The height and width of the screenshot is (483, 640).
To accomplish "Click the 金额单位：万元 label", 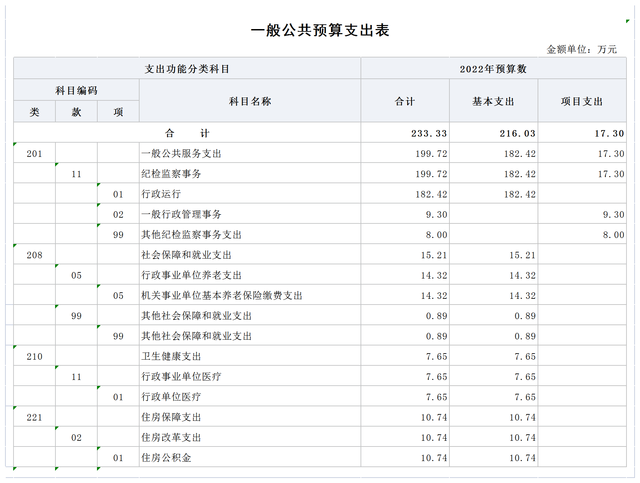I will (x=583, y=48).
